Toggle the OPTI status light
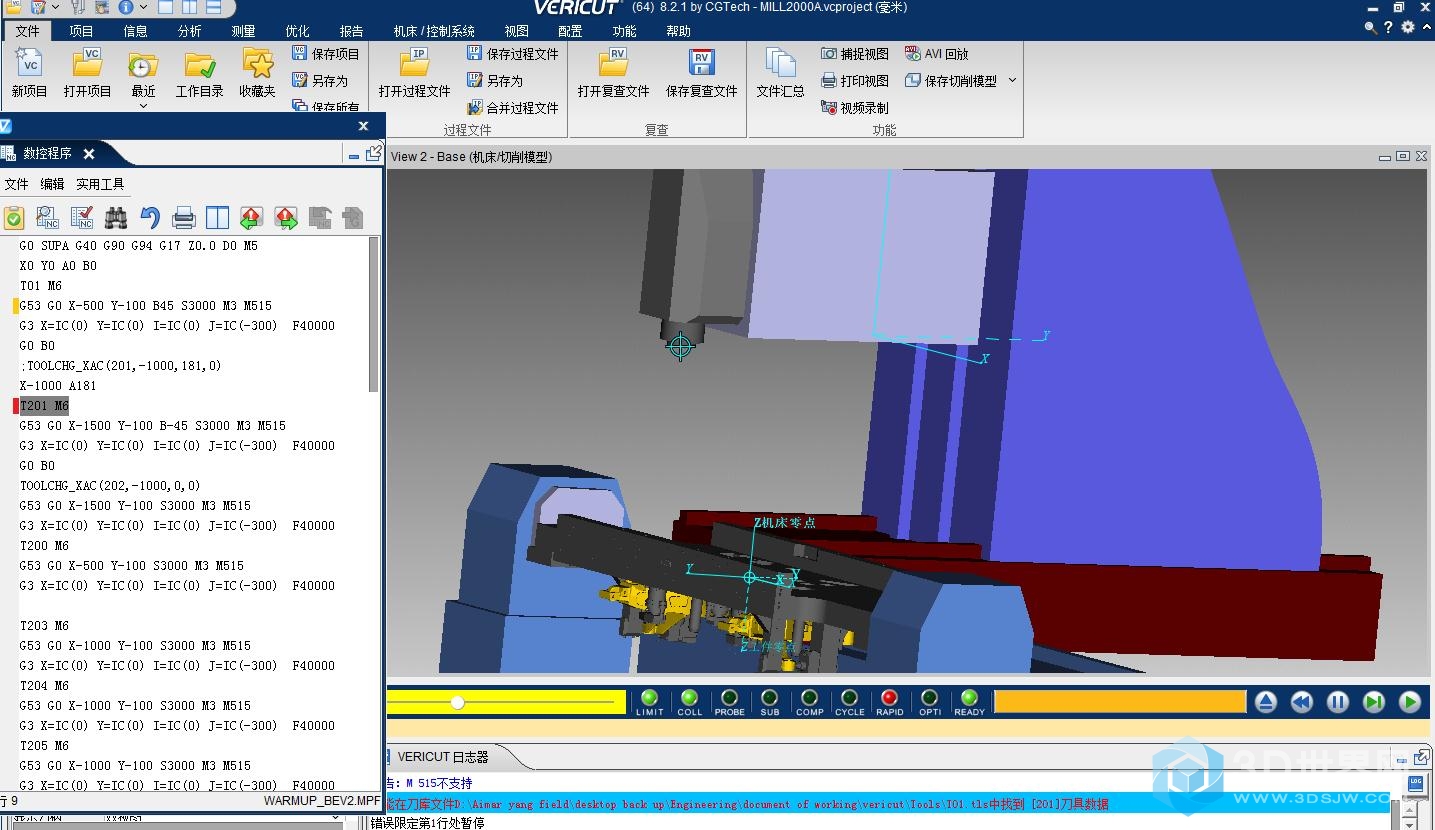 coord(929,698)
